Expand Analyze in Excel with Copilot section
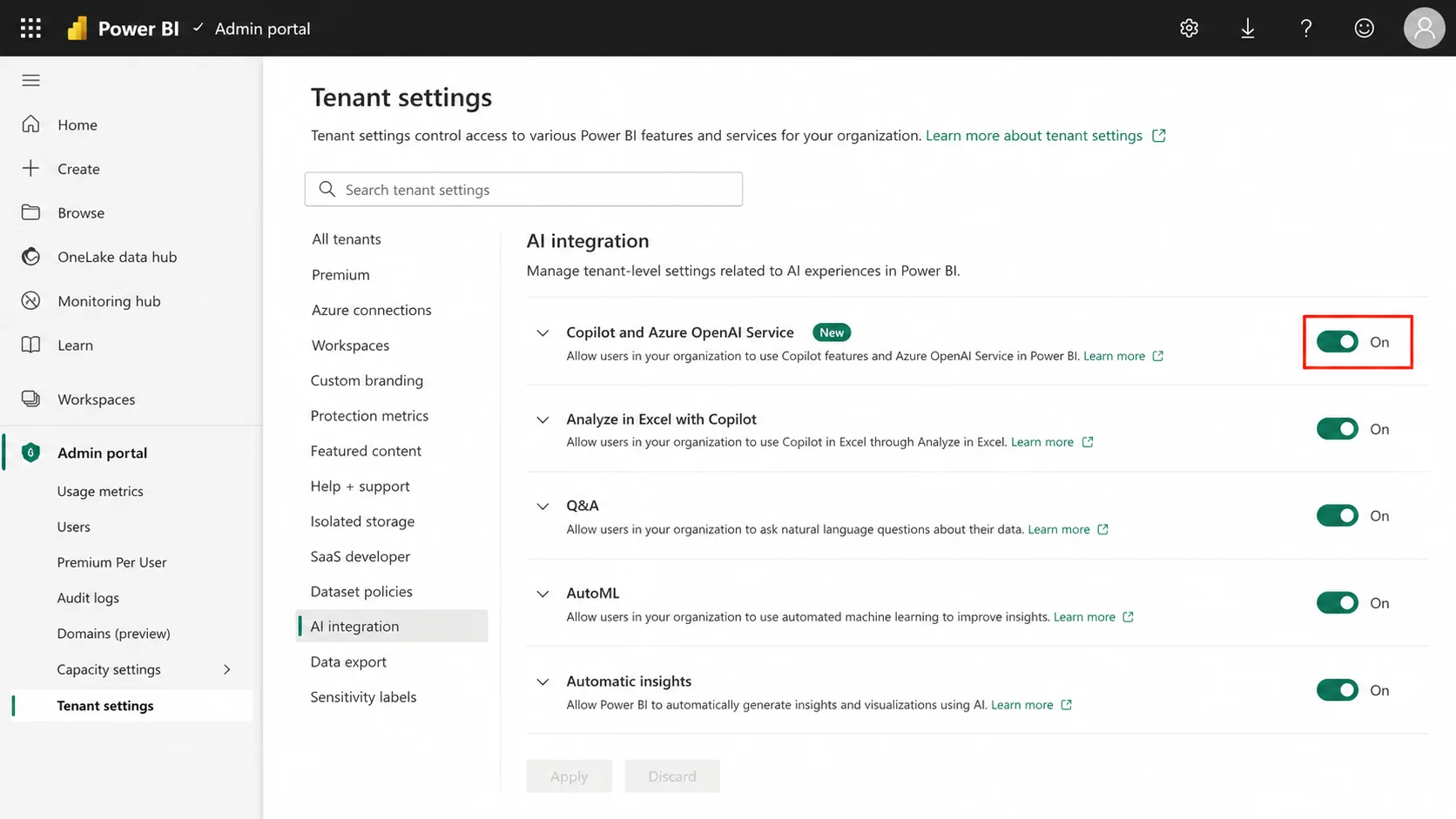 coord(543,420)
